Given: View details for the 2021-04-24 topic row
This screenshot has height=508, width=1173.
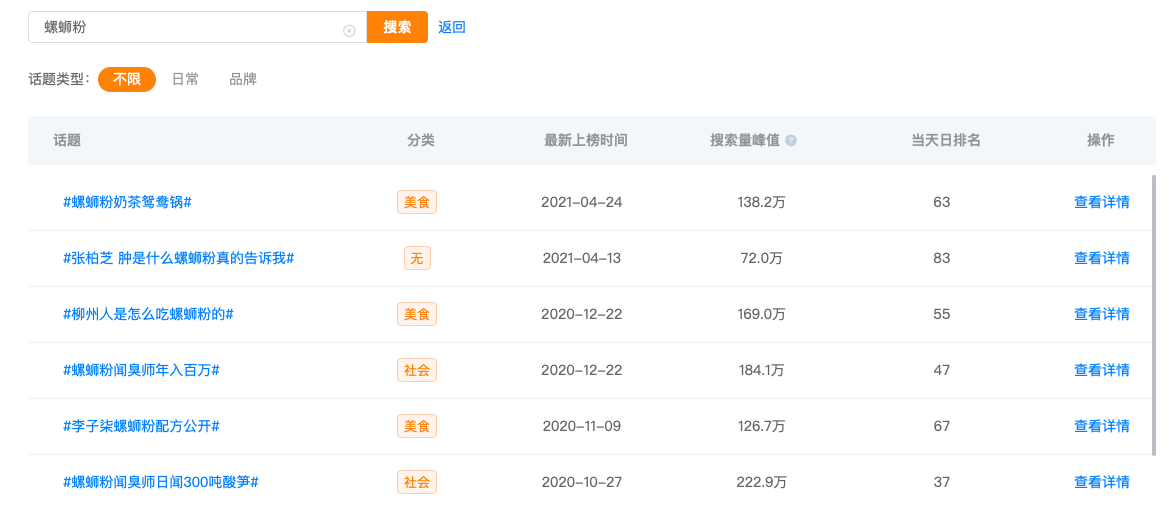Looking at the screenshot, I should [1102, 202].
